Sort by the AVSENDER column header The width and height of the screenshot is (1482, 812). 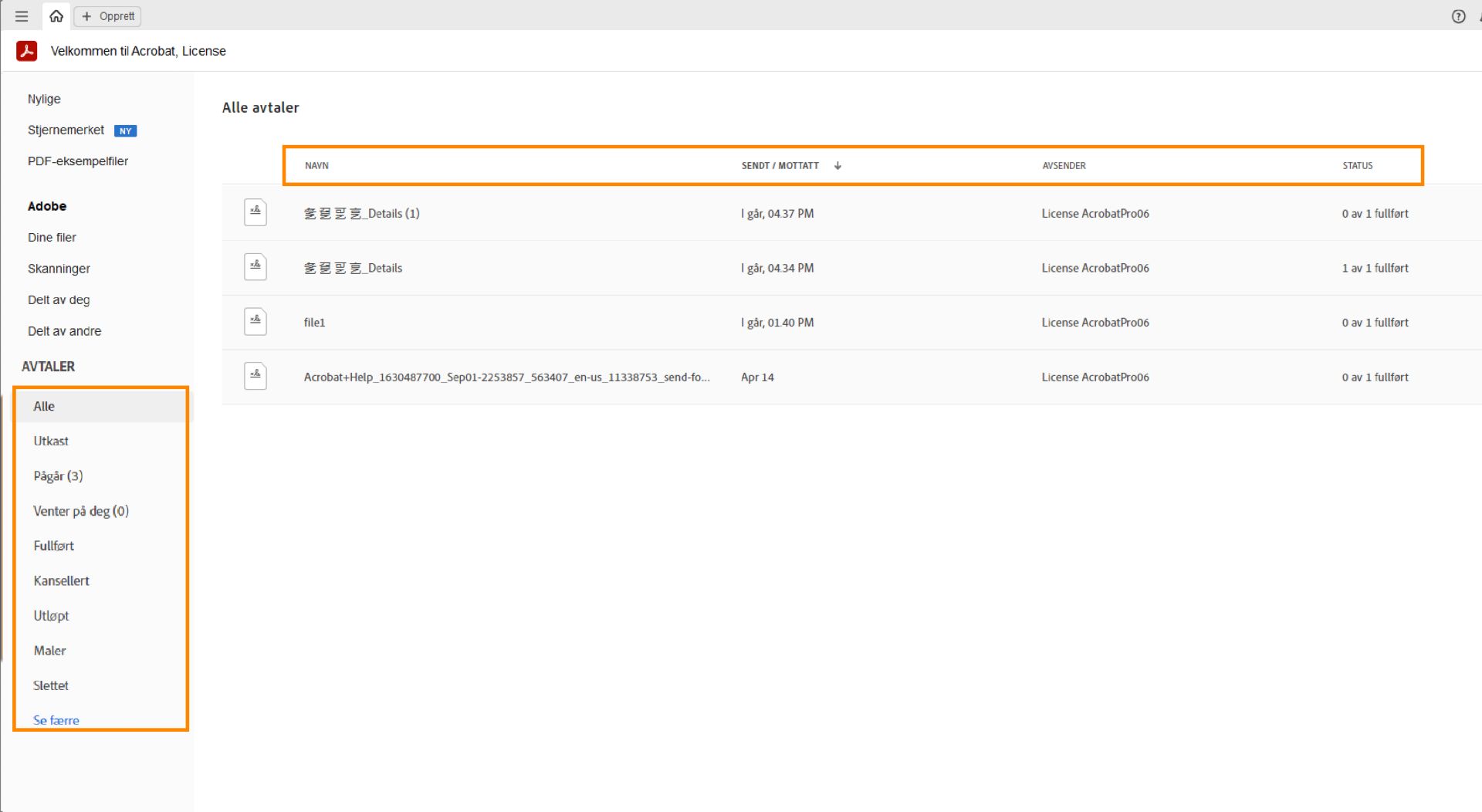tap(1064, 166)
